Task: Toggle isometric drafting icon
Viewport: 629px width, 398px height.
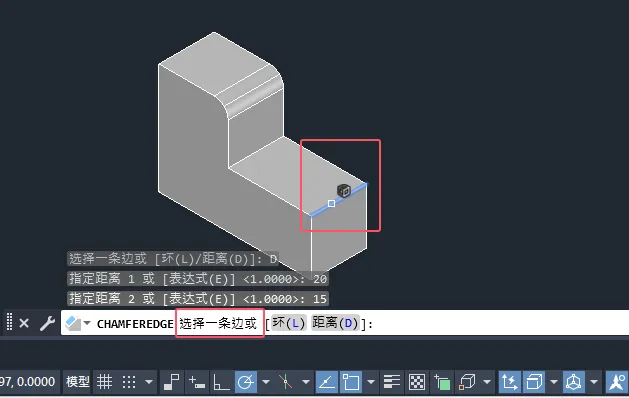Action: click(285, 382)
